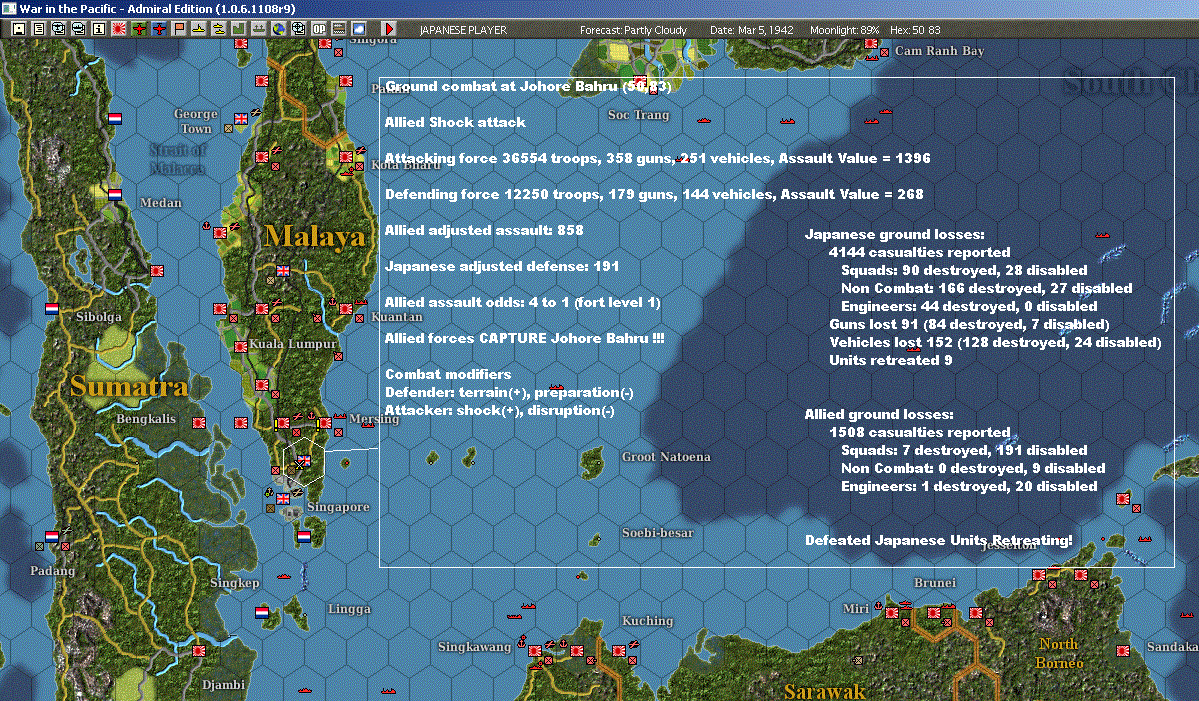This screenshot has height=701, width=1199.
Task: Click the Brunei city label
Action: click(935, 583)
